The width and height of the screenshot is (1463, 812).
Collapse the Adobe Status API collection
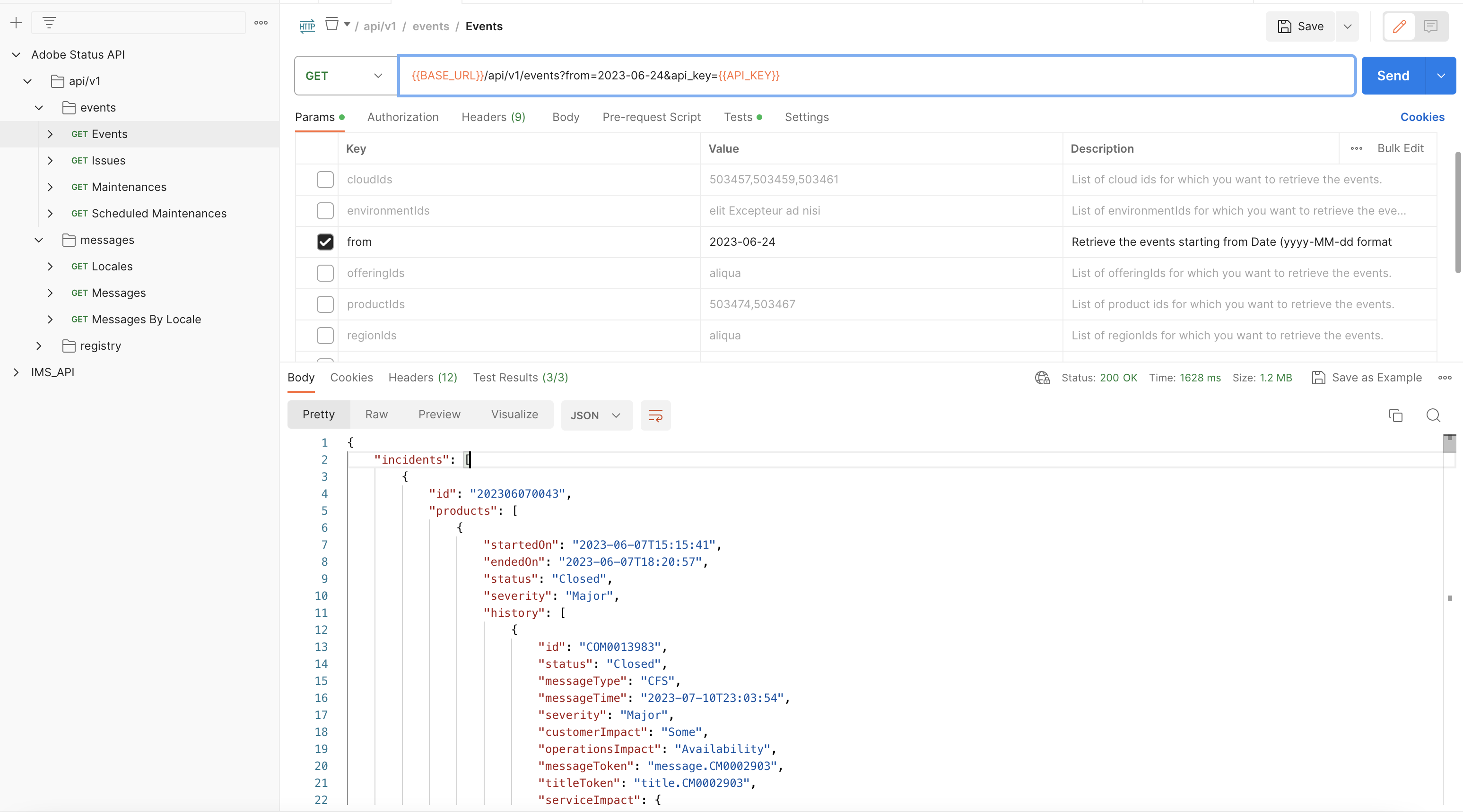tap(16, 54)
